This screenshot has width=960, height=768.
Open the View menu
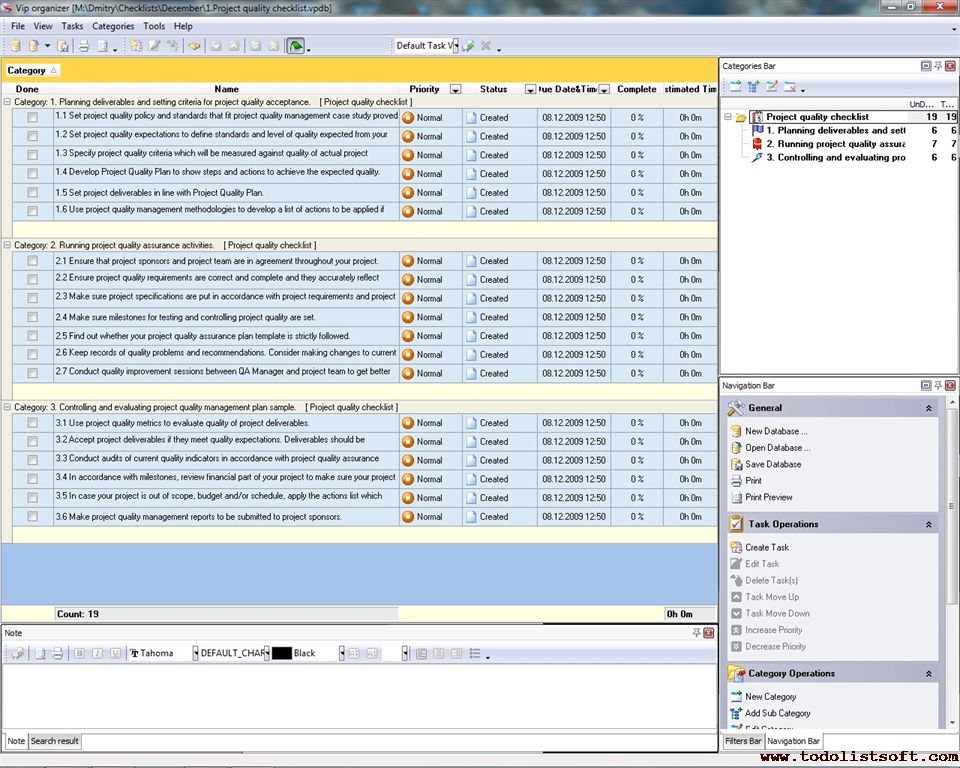[x=43, y=26]
